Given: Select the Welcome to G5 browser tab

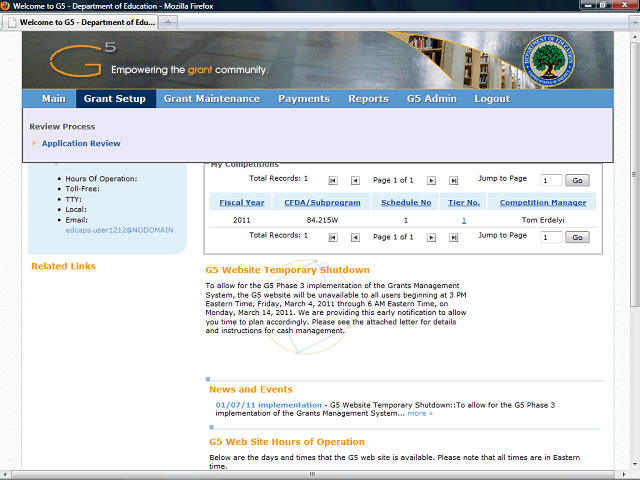Looking at the screenshot, I should 80,22.
